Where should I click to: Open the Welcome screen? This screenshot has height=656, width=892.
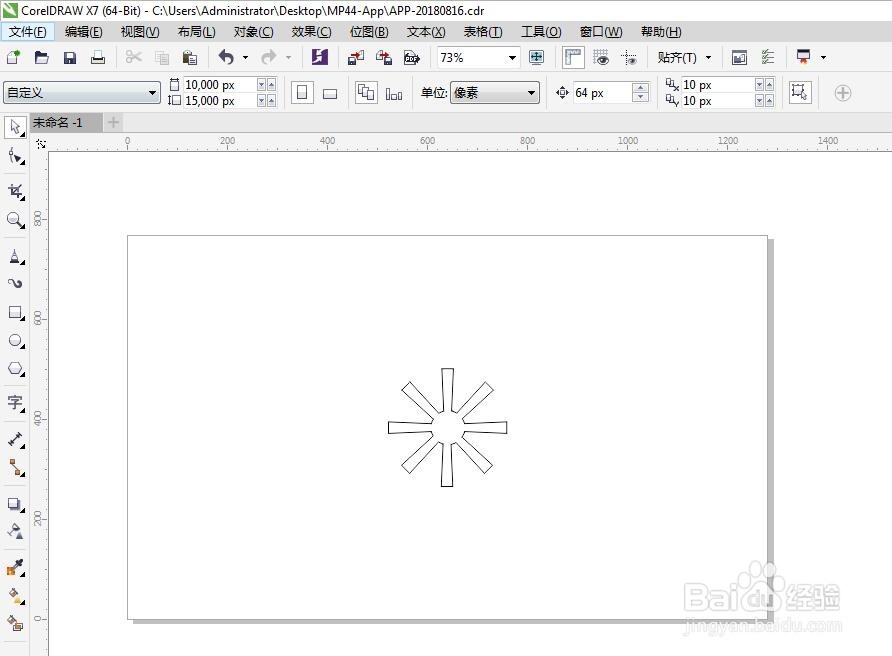[739, 57]
